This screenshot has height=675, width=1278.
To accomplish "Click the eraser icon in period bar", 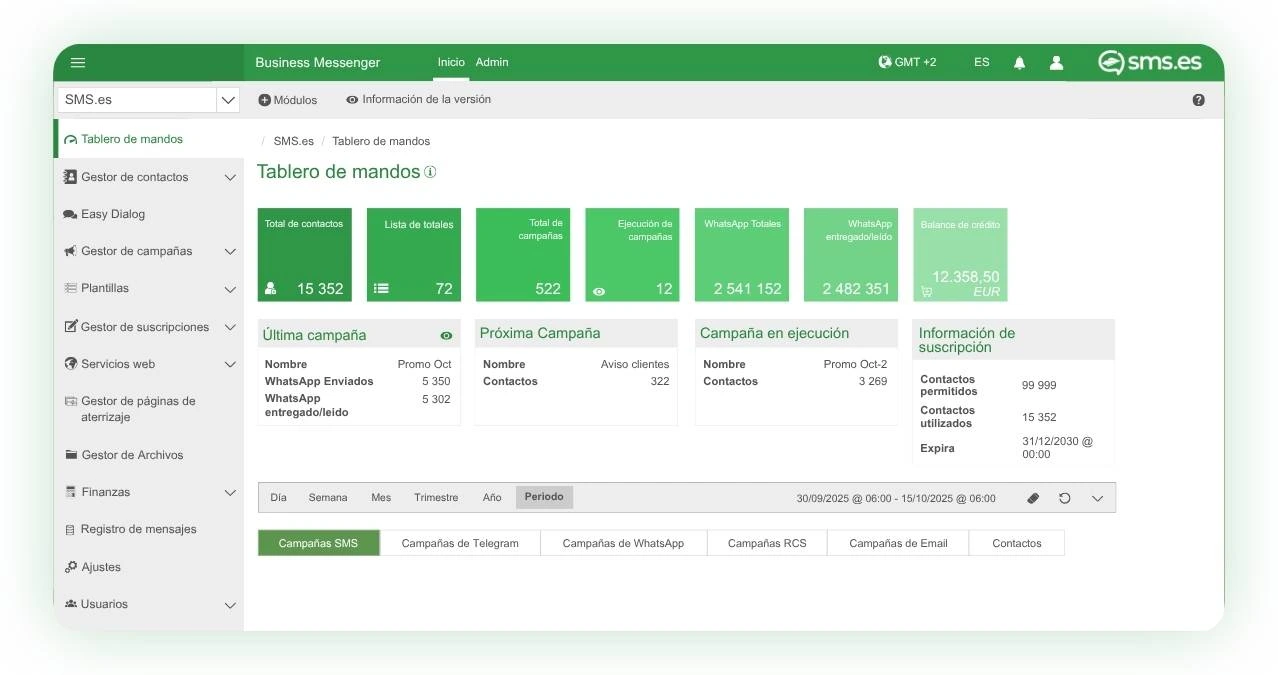I will [1033, 498].
